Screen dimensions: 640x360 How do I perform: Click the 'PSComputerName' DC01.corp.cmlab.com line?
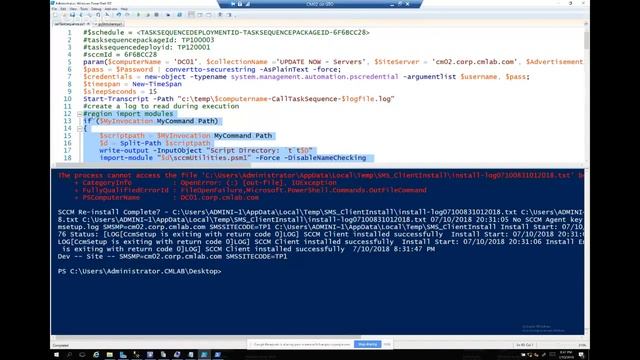(166, 198)
